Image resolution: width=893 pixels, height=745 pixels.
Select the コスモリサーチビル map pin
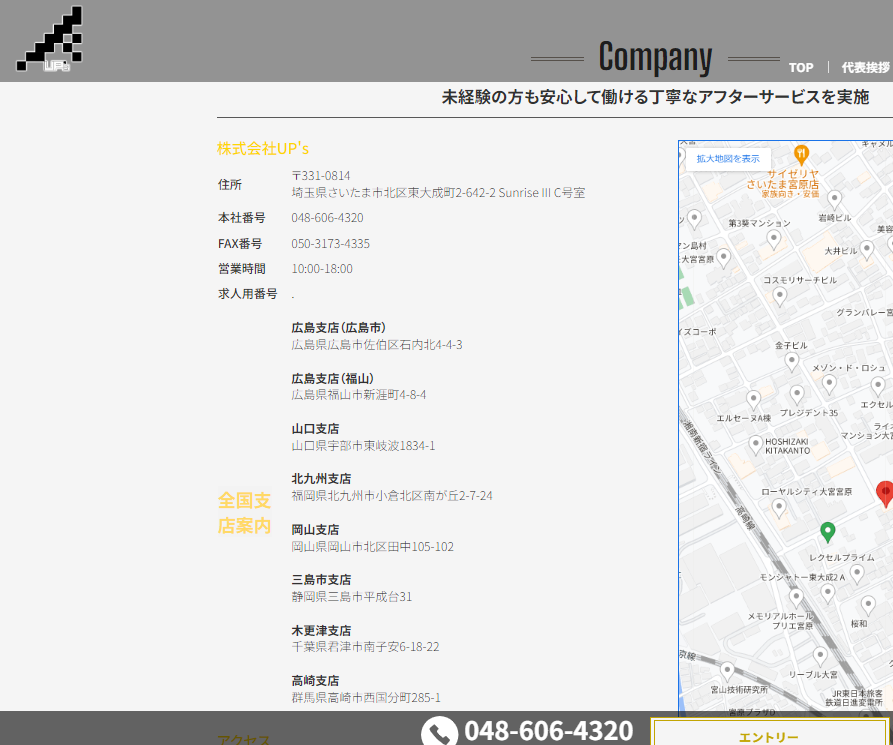[x=780, y=296]
